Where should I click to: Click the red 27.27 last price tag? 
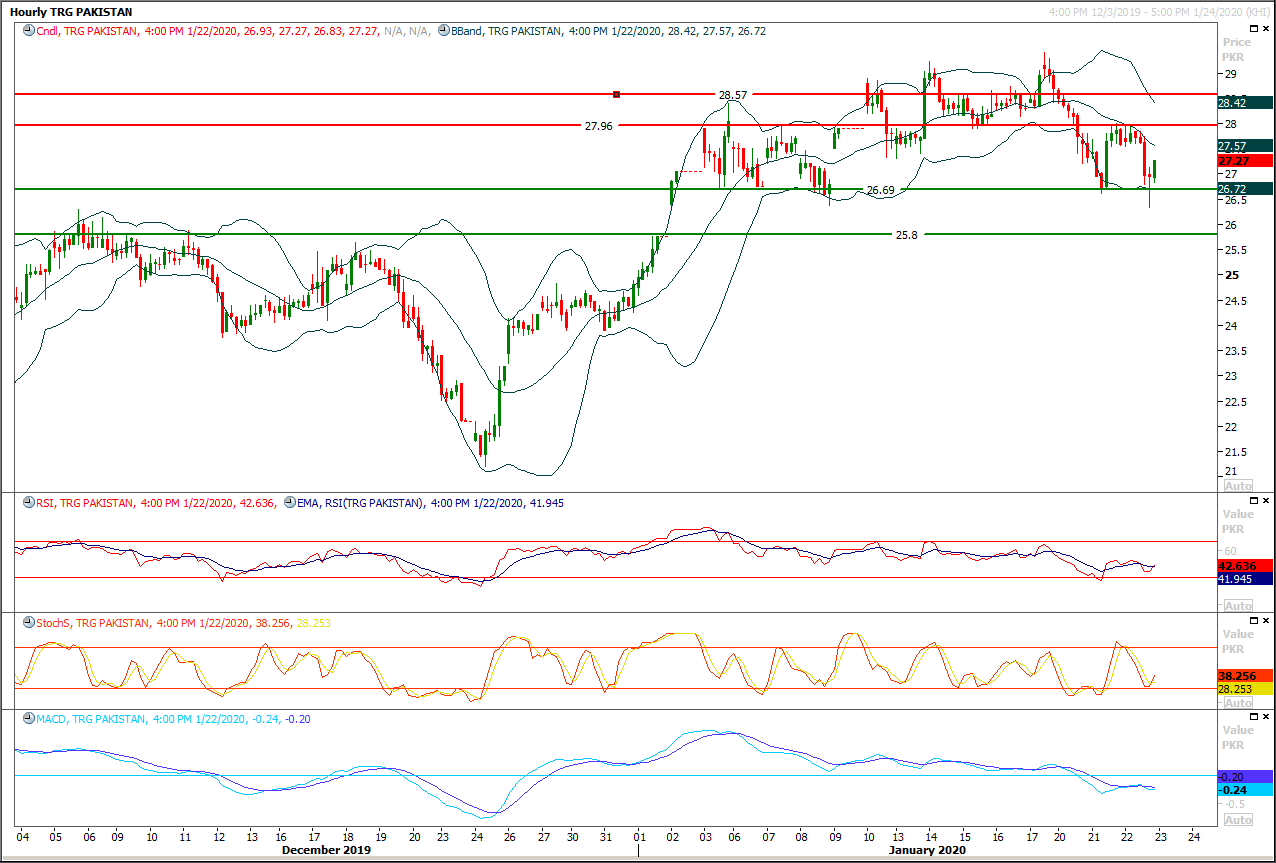click(1244, 161)
